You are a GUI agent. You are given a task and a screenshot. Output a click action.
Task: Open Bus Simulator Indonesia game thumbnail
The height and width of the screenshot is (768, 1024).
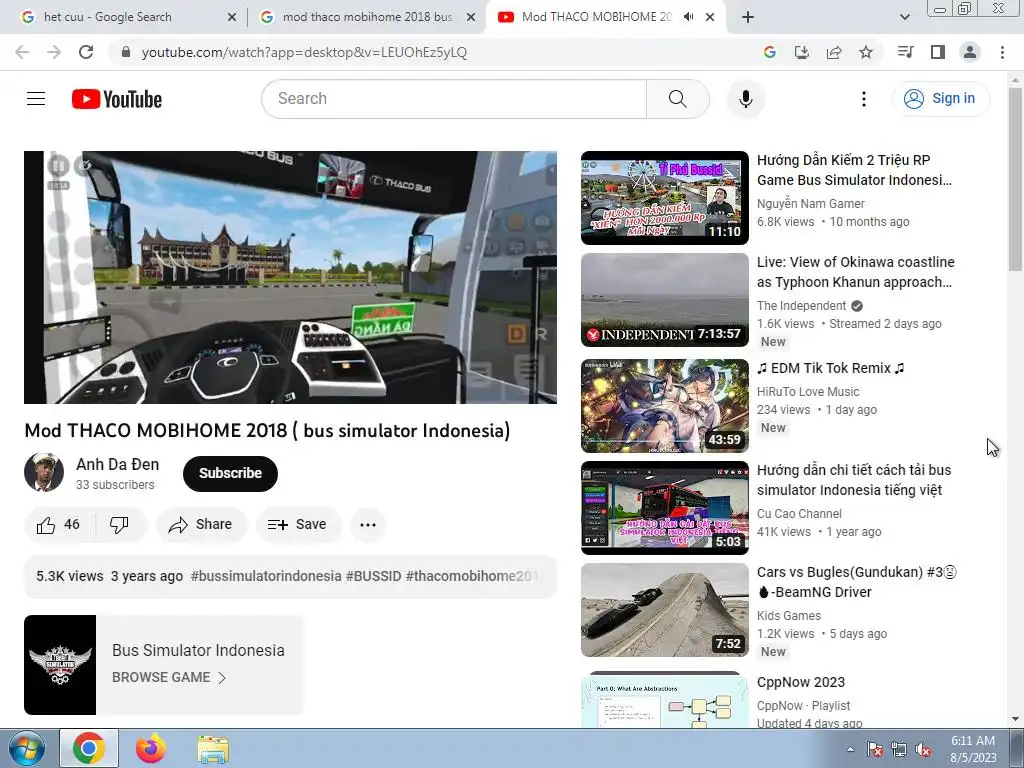click(x=60, y=665)
